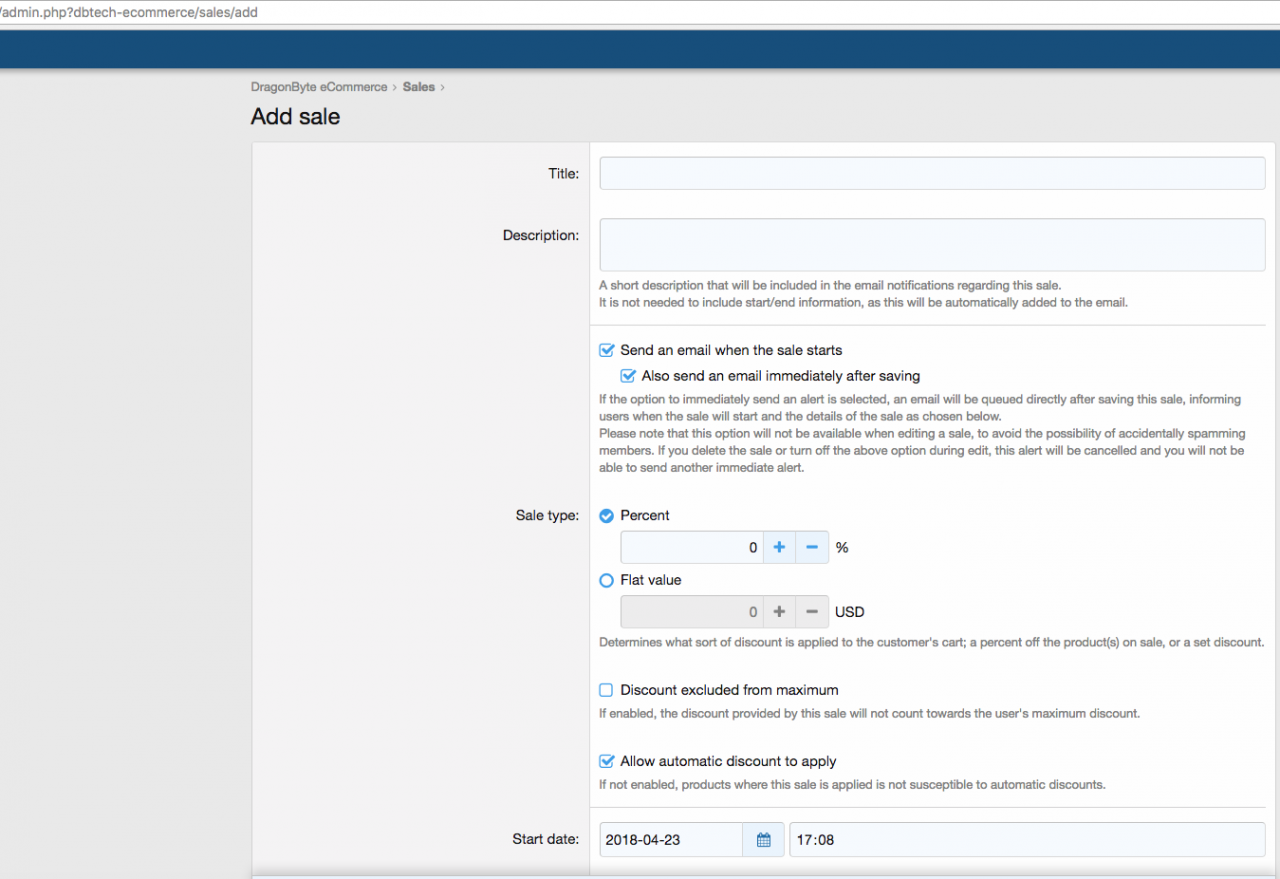The width and height of the screenshot is (1280, 879).
Task: Enable 'Discount excluded from maximum' checkbox
Action: [606, 690]
